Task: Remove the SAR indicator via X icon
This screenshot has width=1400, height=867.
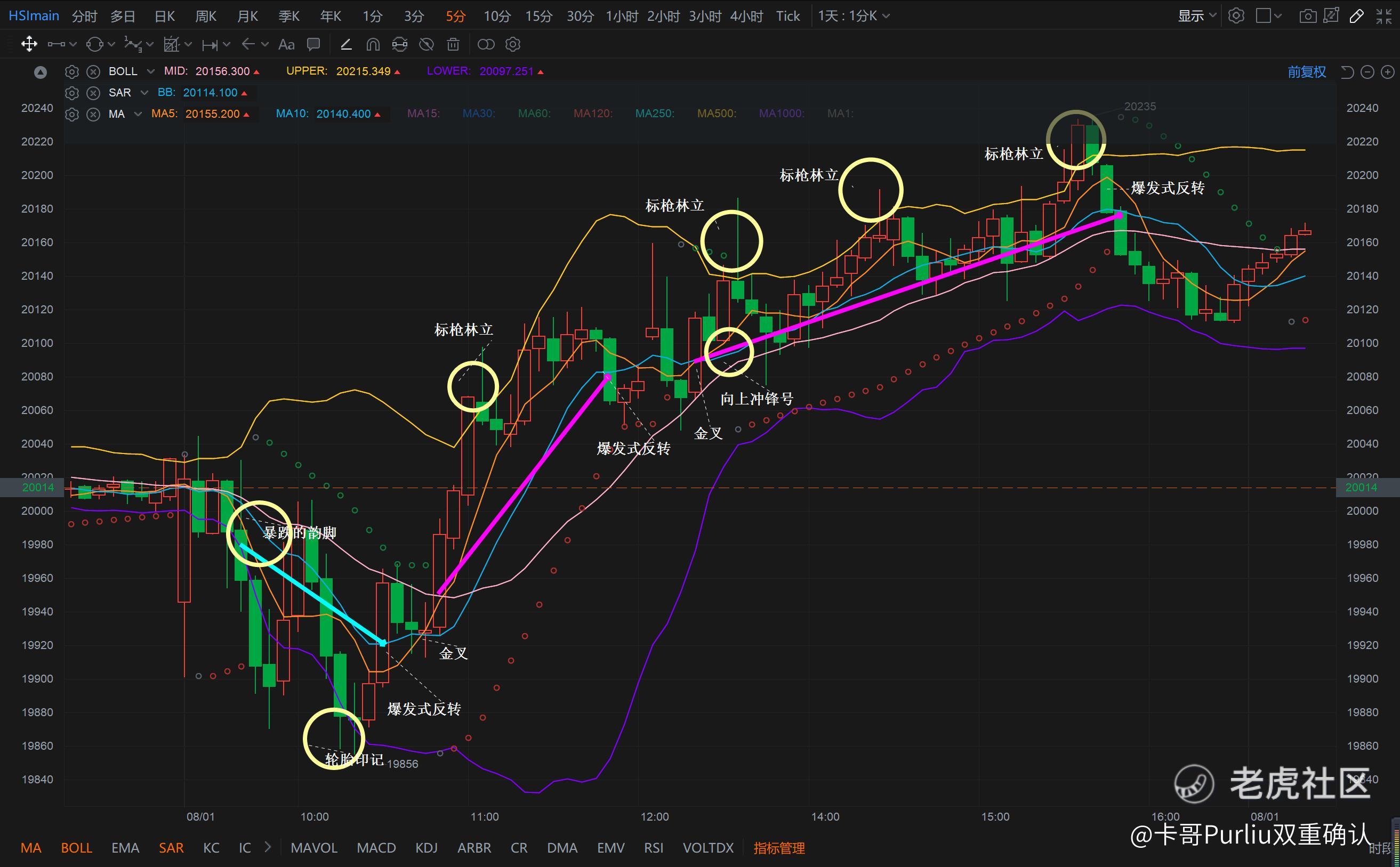Action: click(x=93, y=93)
